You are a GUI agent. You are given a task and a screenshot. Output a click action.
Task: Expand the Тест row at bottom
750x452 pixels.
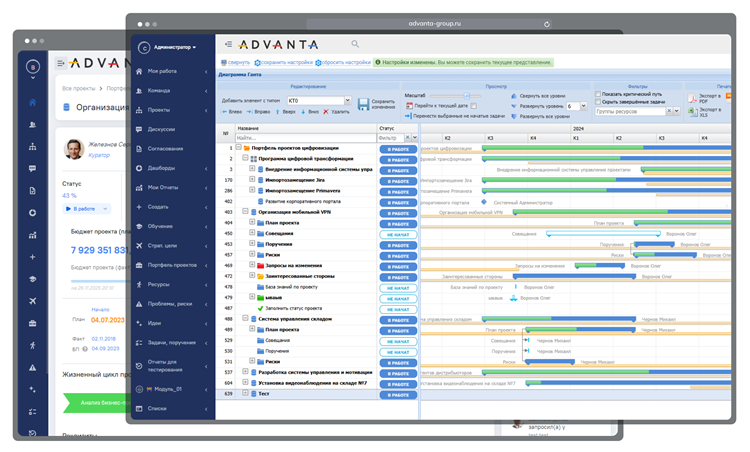click(x=245, y=393)
